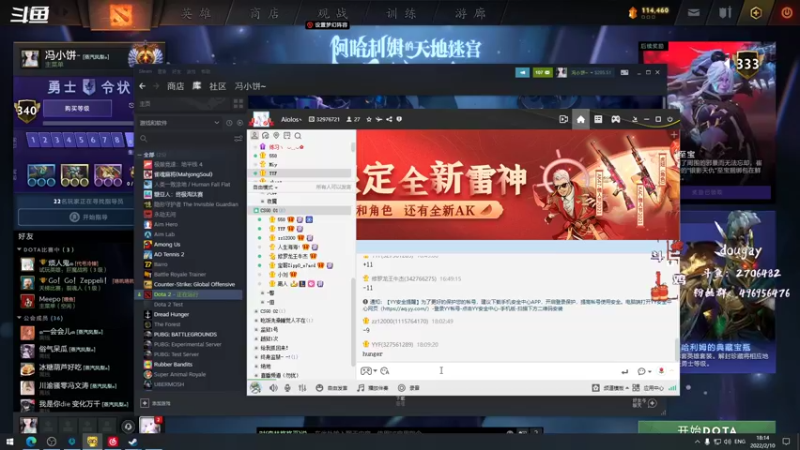Image resolution: width=800 pixels, height=450 pixels.
Task: Open the Steam games and software dropdown
Action: coord(179,123)
